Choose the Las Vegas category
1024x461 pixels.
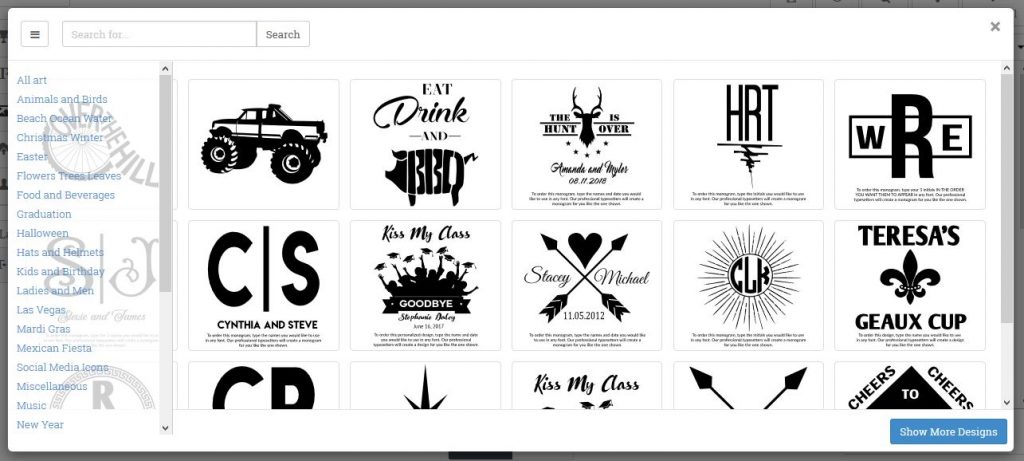pos(40,310)
